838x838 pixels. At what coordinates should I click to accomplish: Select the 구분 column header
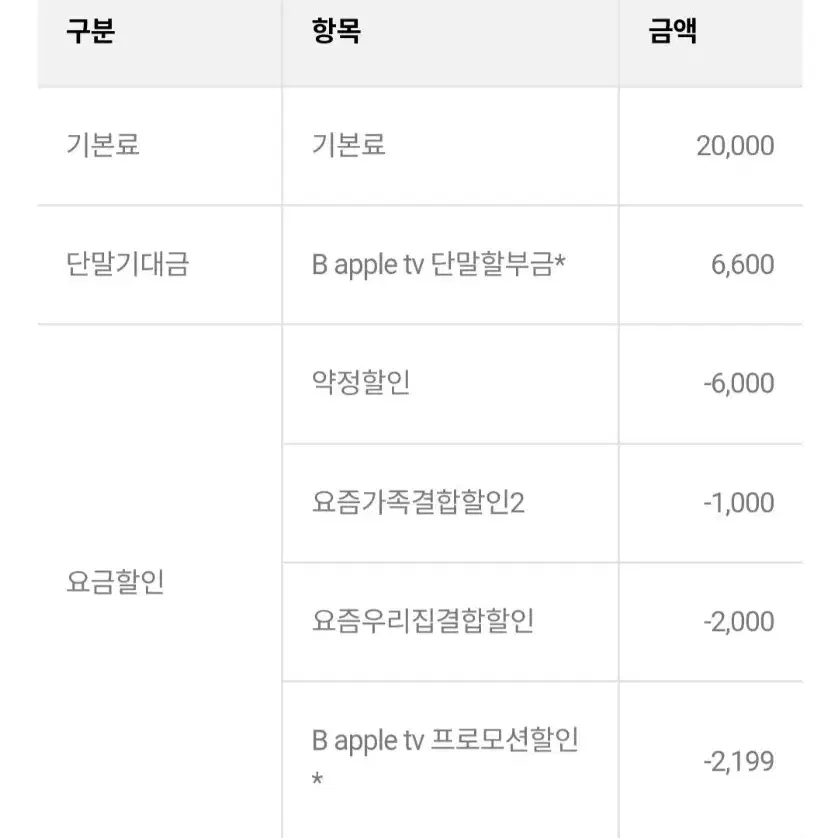(x=90, y=30)
